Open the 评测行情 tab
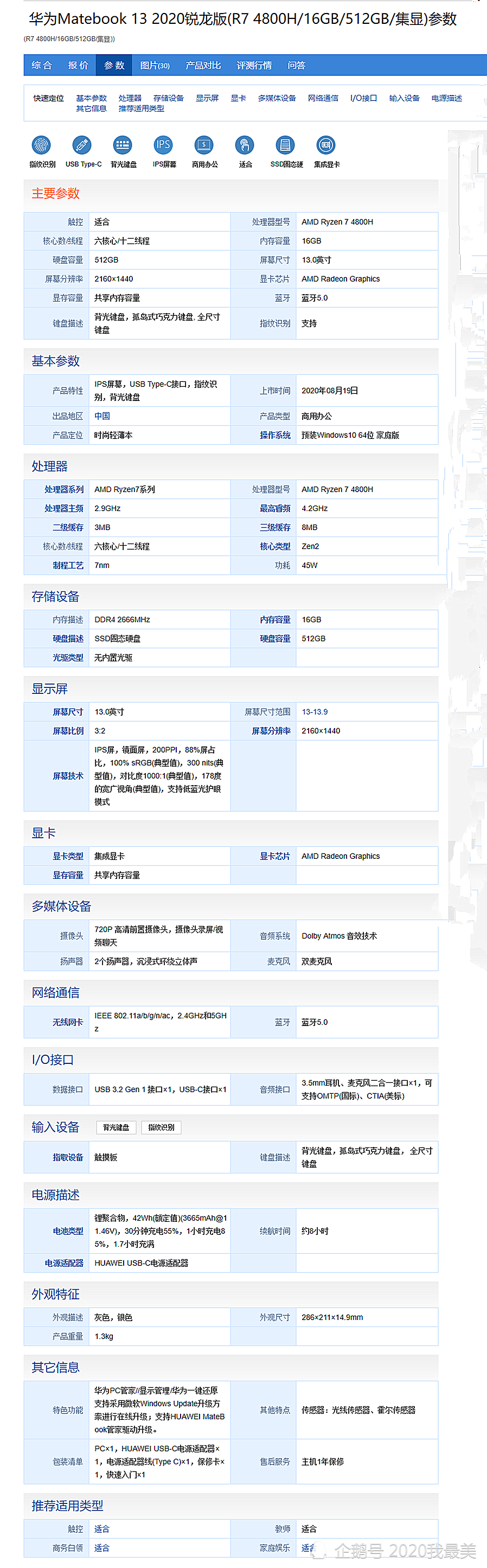 click(254, 65)
